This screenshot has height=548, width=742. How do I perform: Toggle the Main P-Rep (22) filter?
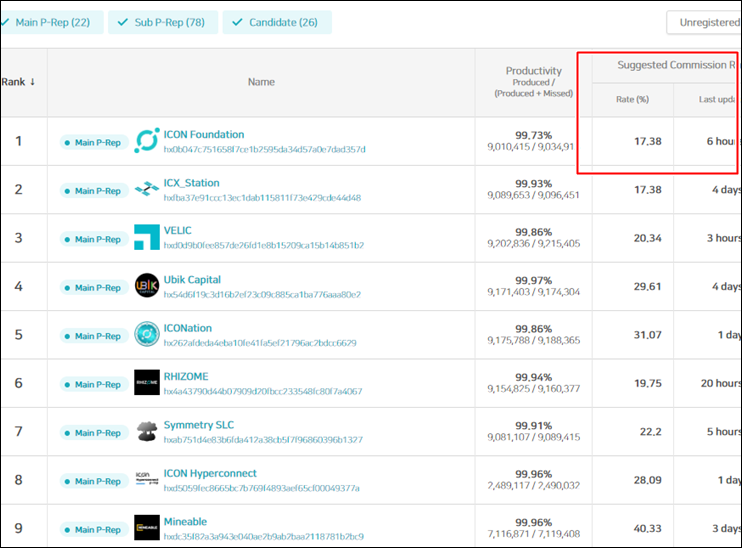pyautogui.click(x=51, y=22)
